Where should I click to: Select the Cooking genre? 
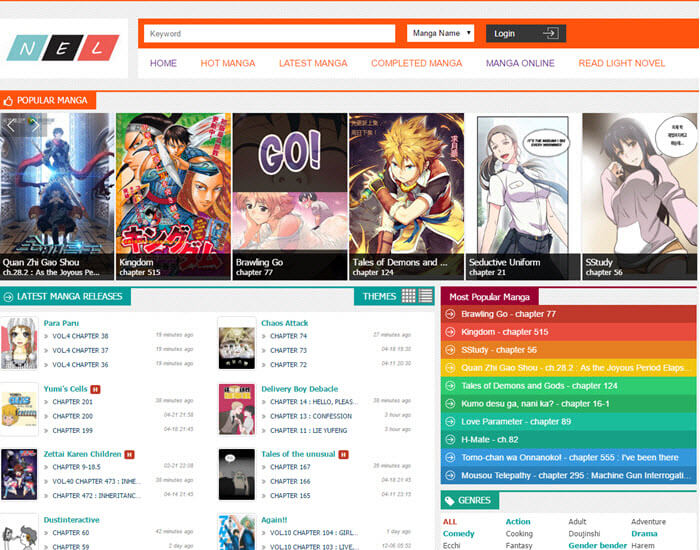tap(519, 534)
